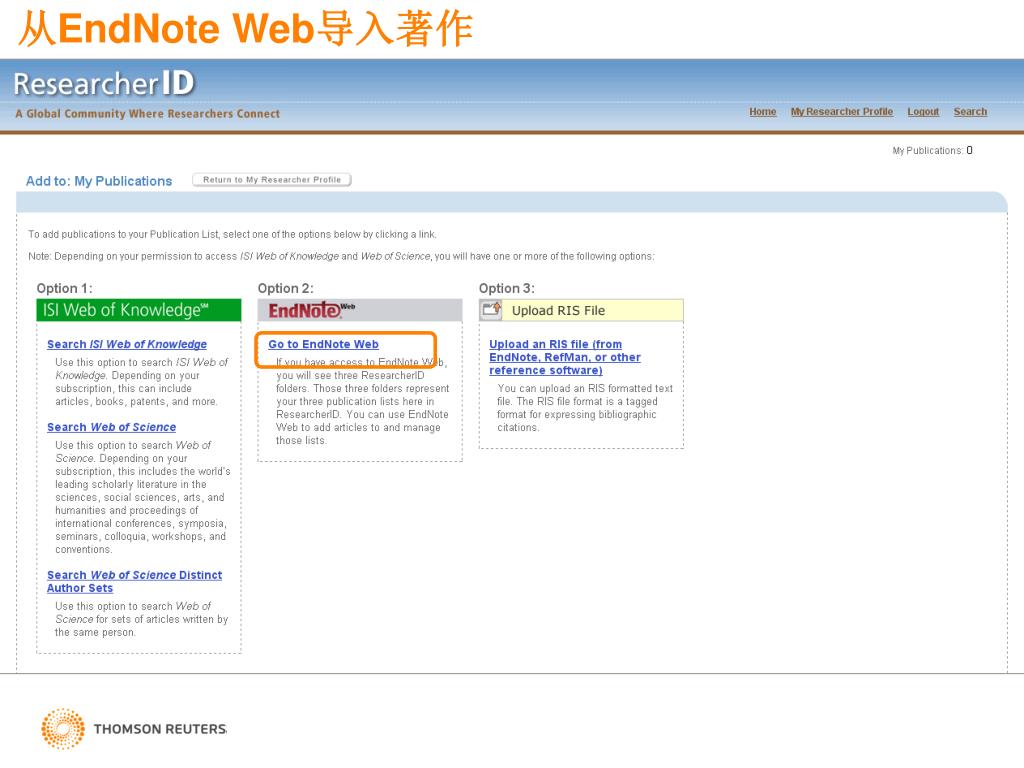Click Upload an RIS file link
This screenshot has height=768, width=1024.
click(x=565, y=357)
